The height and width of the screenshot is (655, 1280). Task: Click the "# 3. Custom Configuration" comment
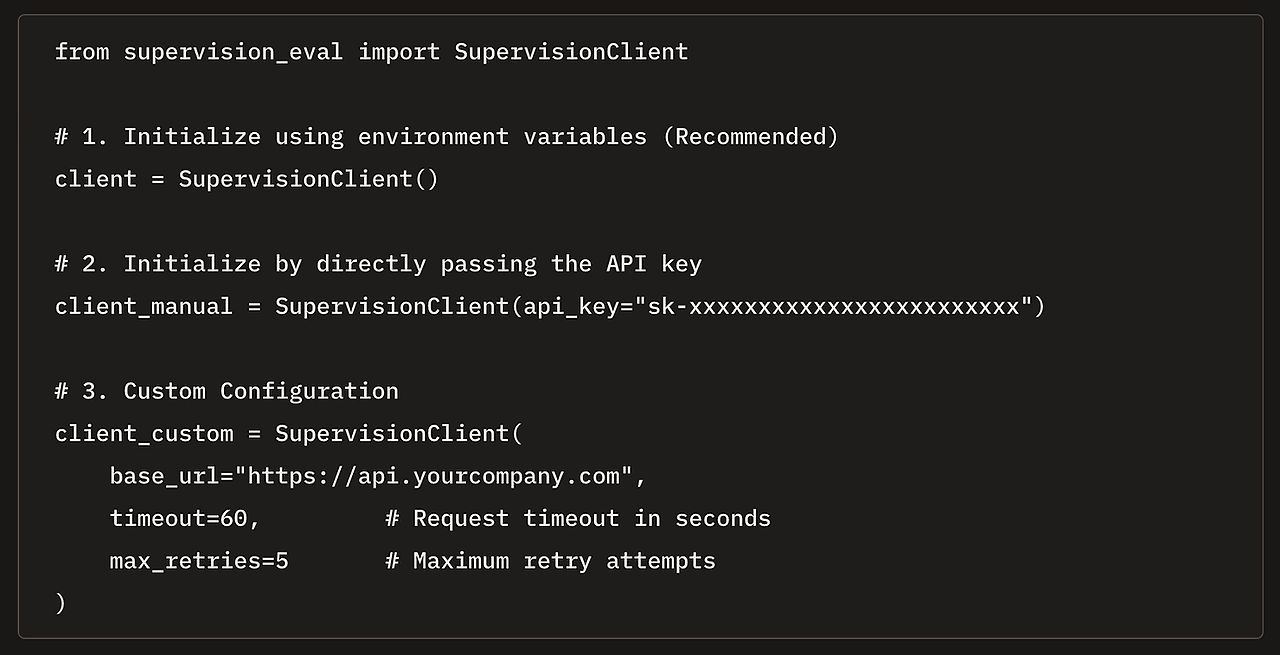(x=226, y=391)
